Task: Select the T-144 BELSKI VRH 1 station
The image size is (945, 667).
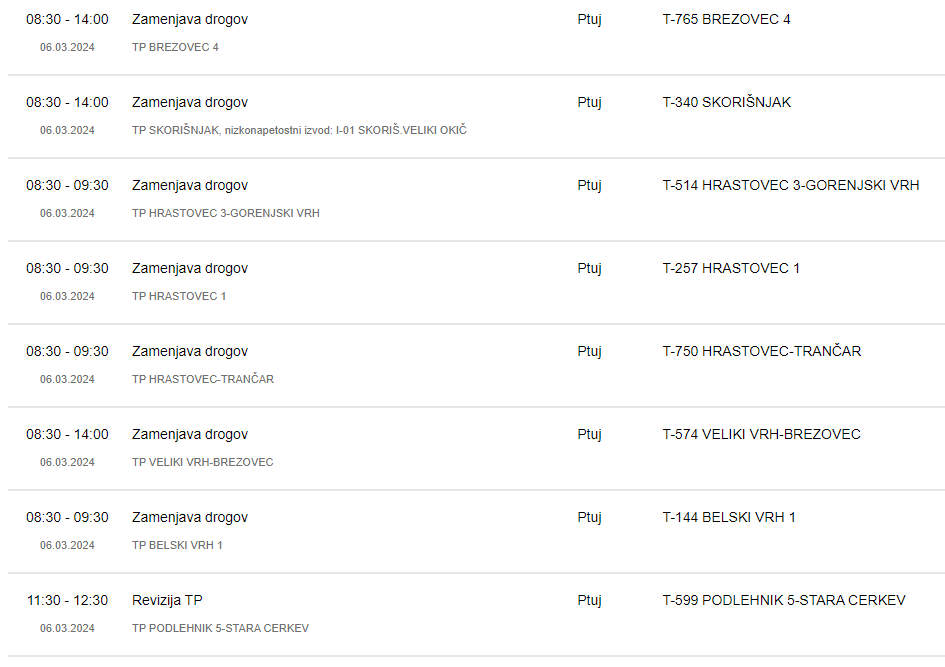Action: pyautogui.click(x=729, y=518)
